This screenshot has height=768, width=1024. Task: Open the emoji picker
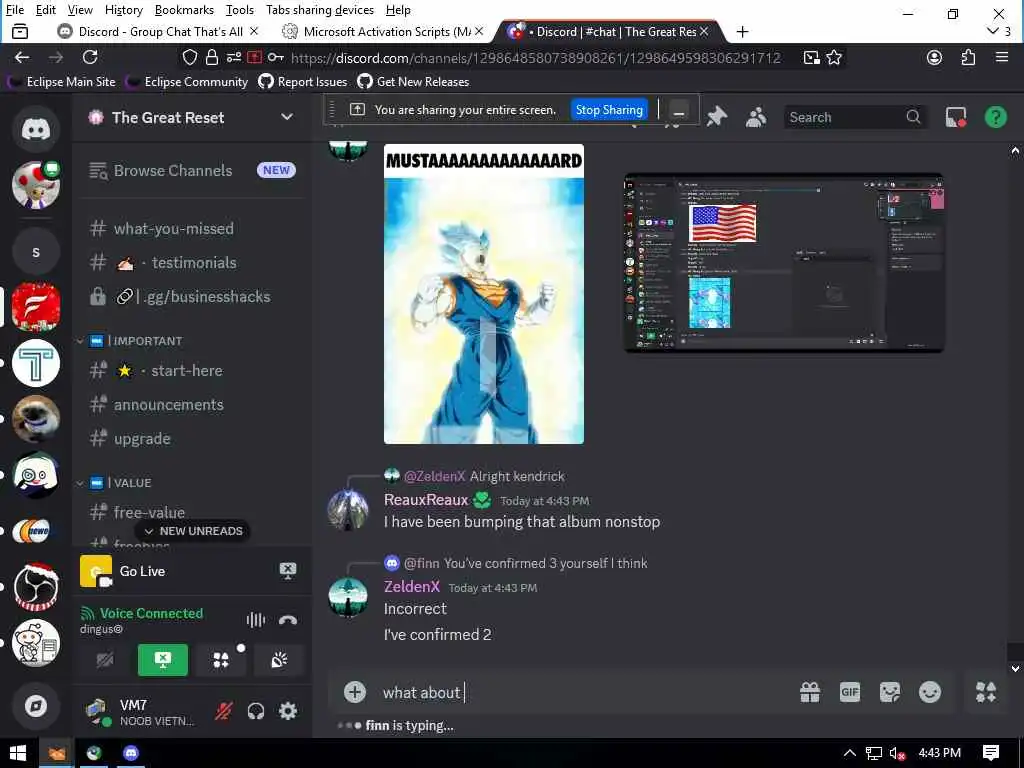929,692
